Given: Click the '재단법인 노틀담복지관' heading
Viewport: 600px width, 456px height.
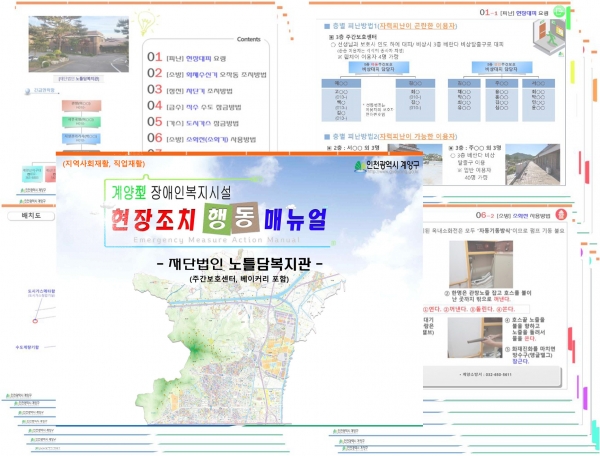Looking at the screenshot, I should point(240,264).
